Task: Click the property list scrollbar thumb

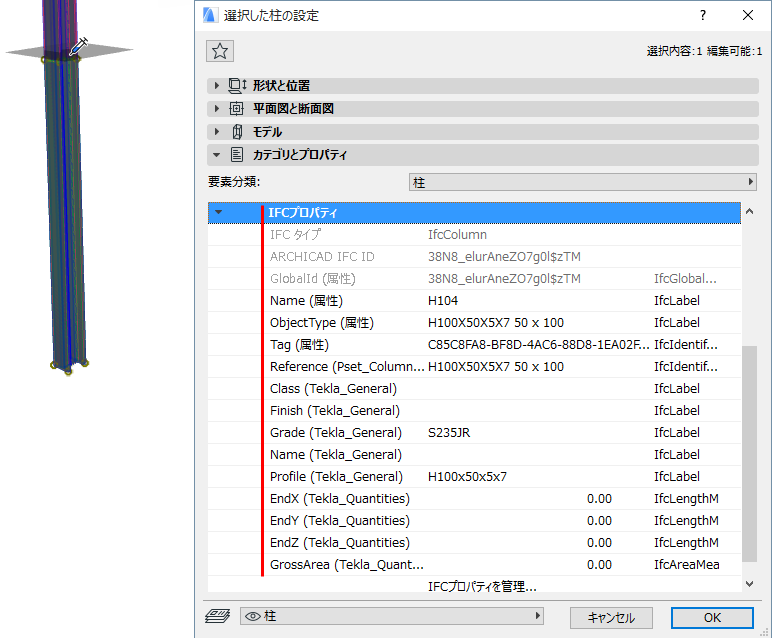Action: point(749,454)
